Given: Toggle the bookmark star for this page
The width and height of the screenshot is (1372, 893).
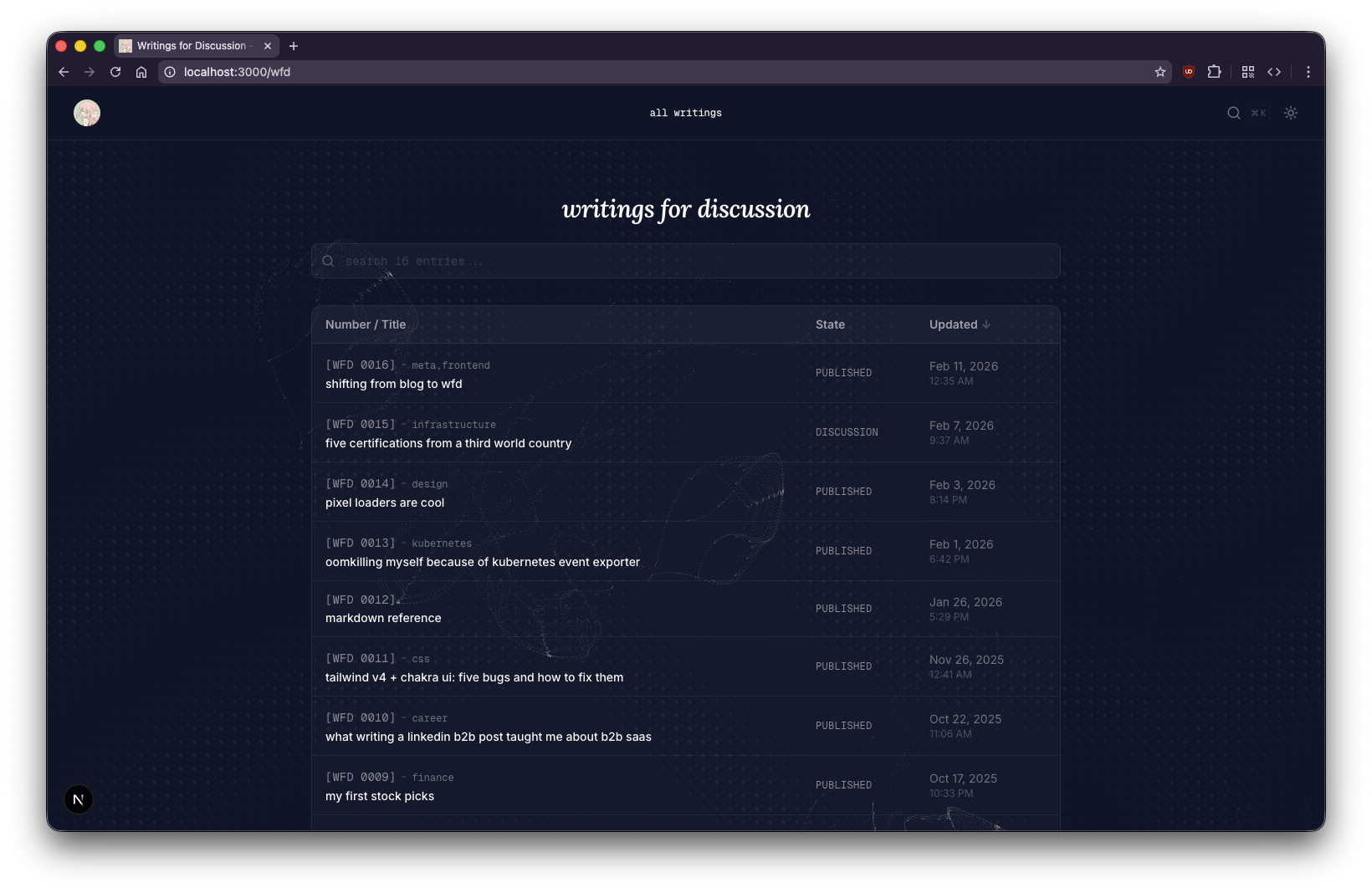Looking at the screenshot, I should [1160, 72].
